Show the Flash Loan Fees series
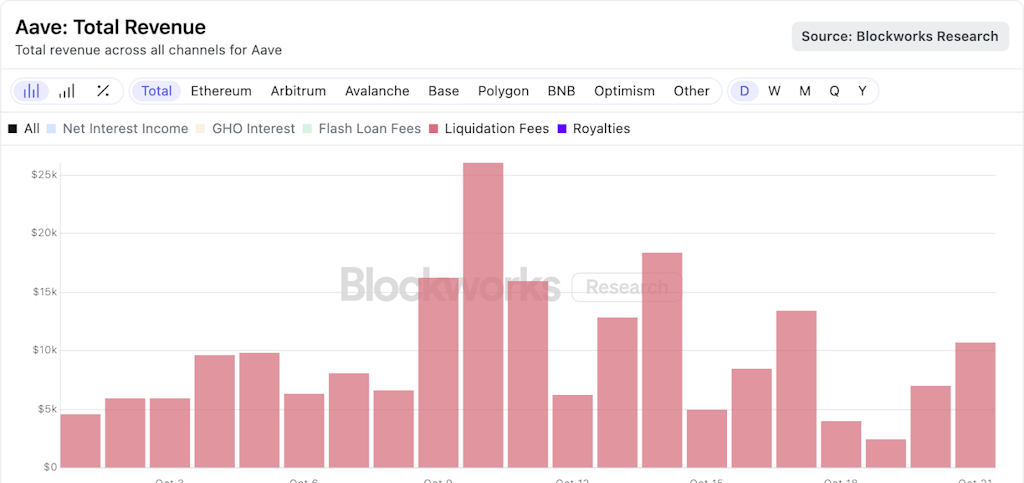Viewport: 1024px width, 483px height. point(308,129)
